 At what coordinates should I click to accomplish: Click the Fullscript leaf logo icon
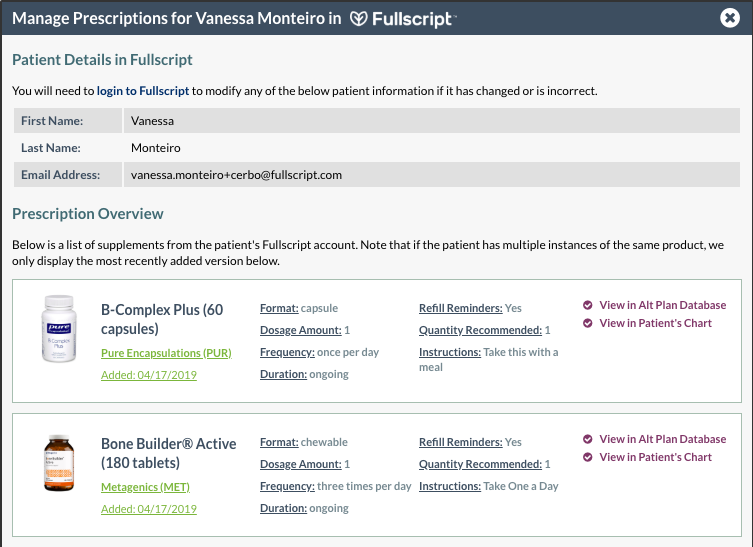(358, 19)
